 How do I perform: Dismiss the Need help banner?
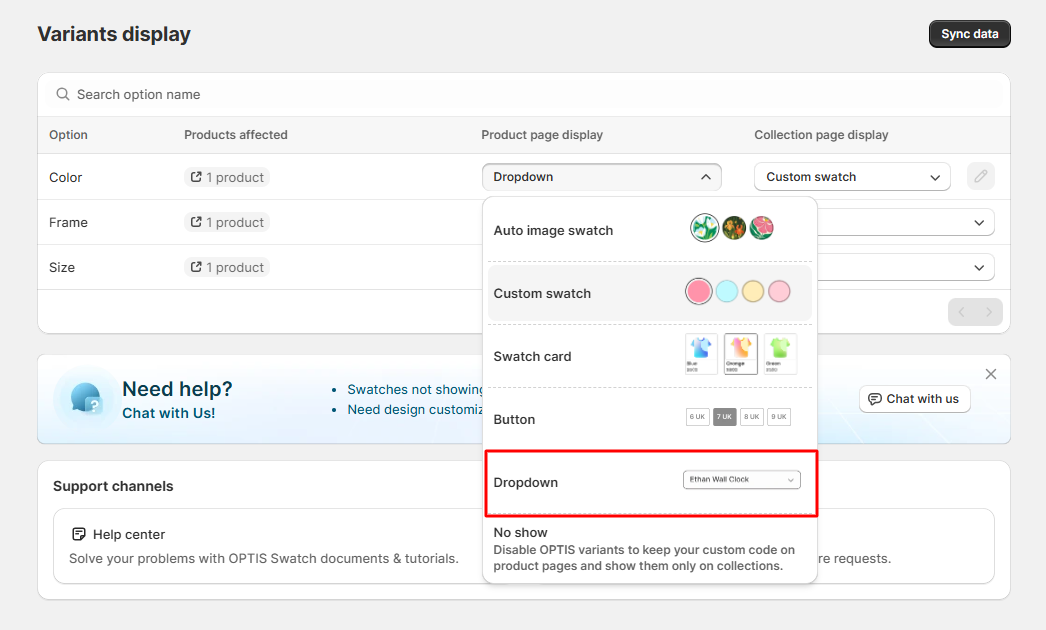[x=991, y=374]
